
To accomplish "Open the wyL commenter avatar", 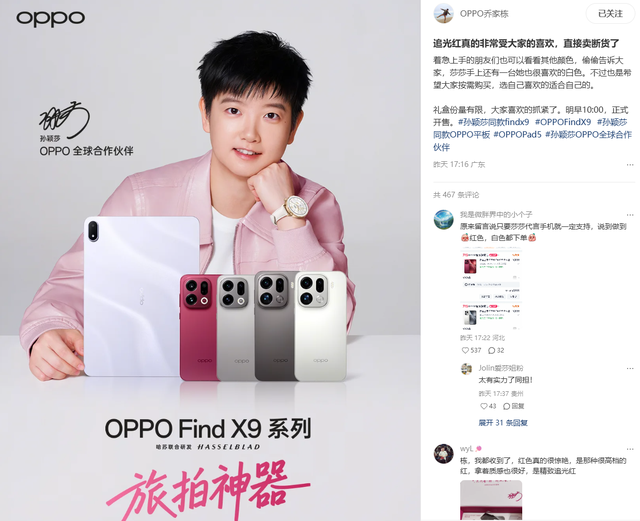I will [443, 454].
